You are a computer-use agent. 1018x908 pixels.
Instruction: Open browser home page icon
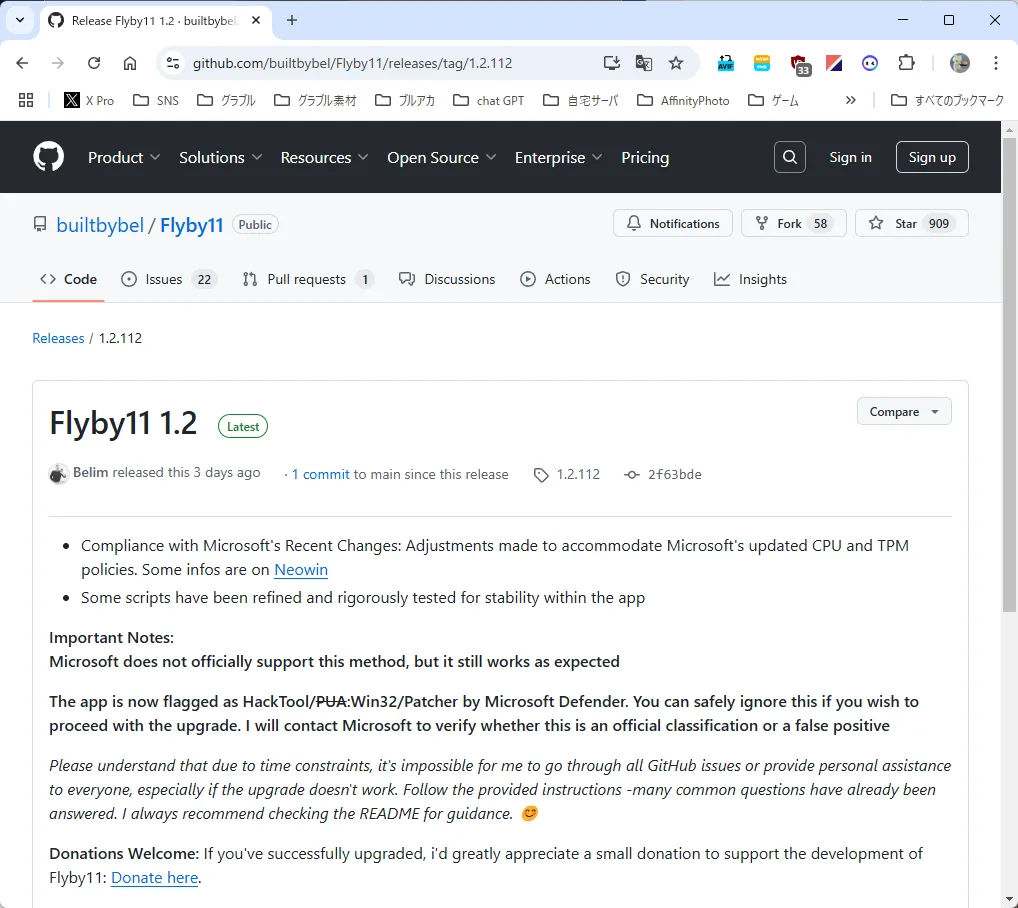130,63
